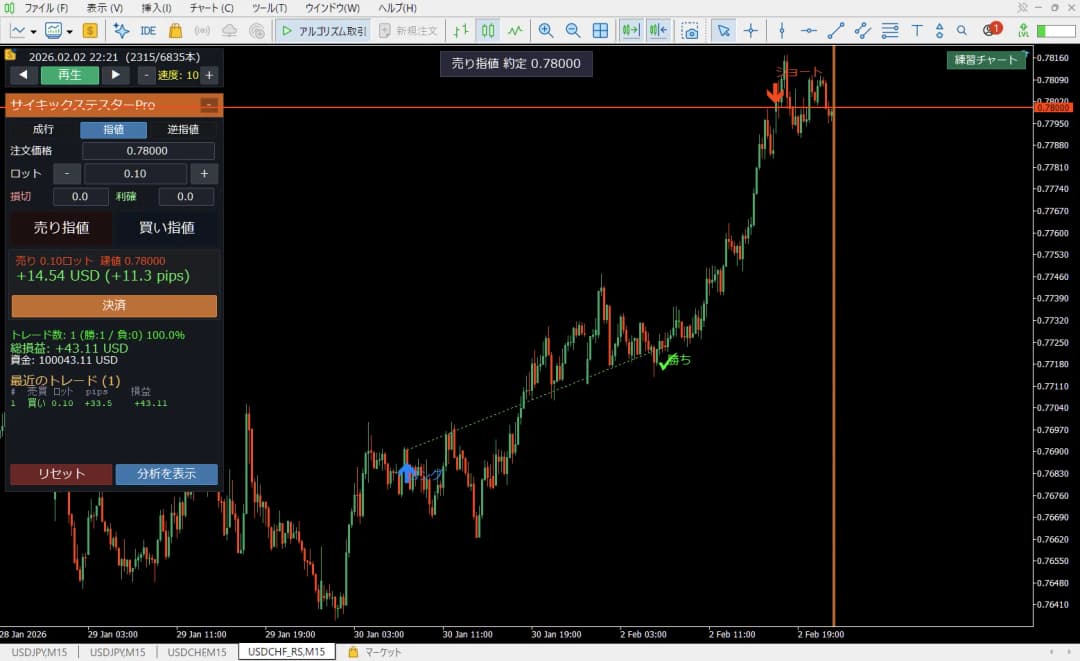Take a chart screenshot with camera icon
The height and width of the screenshot is (661, 1080).
689,30
